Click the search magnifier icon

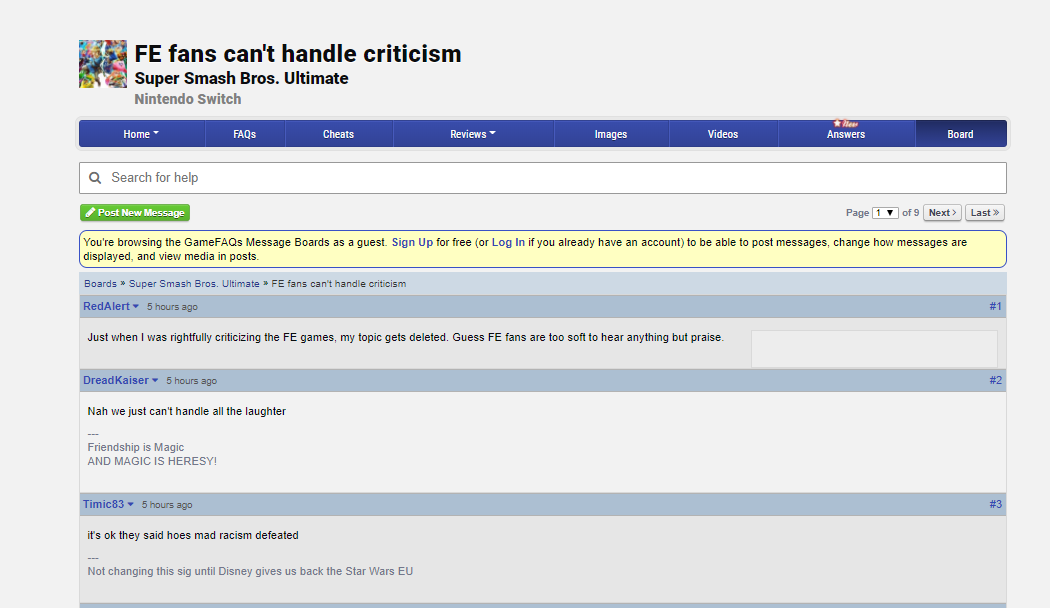[95, 177]
